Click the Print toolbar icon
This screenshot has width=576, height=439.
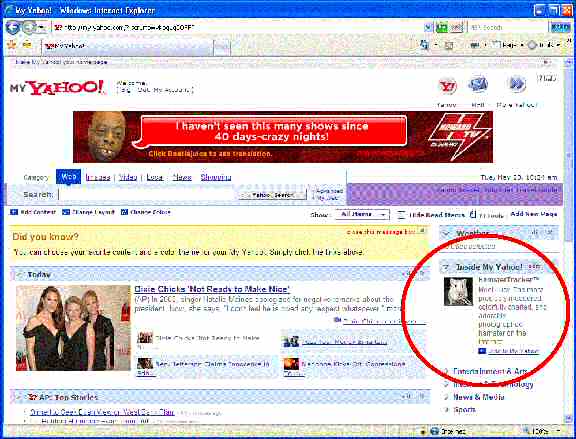pos(475,45)
